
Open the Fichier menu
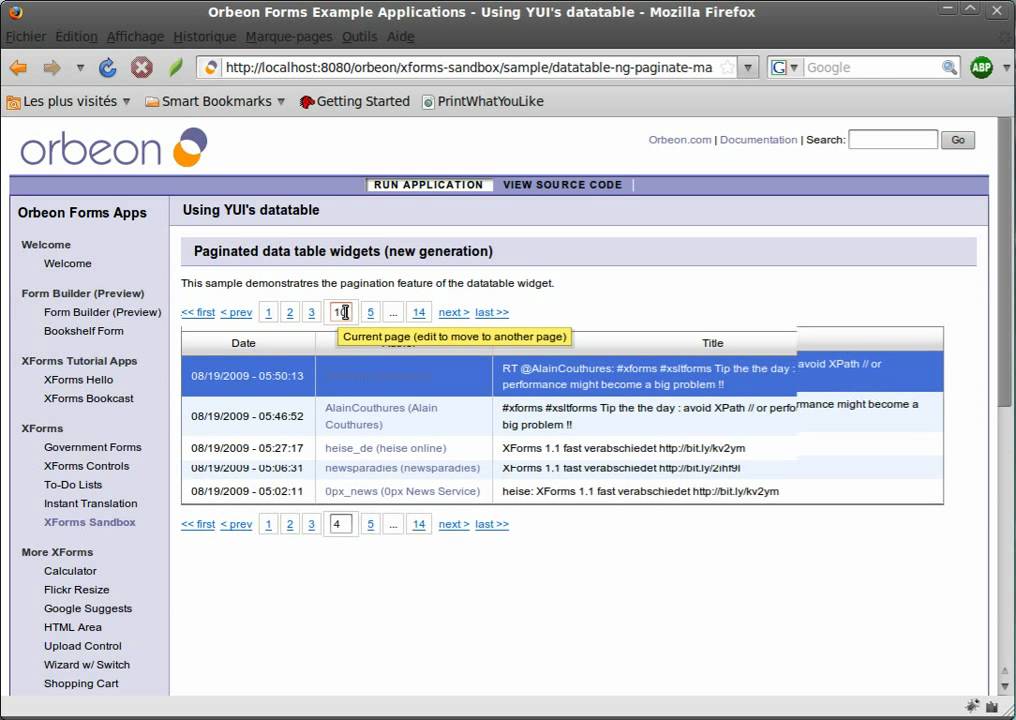point(26,37)
